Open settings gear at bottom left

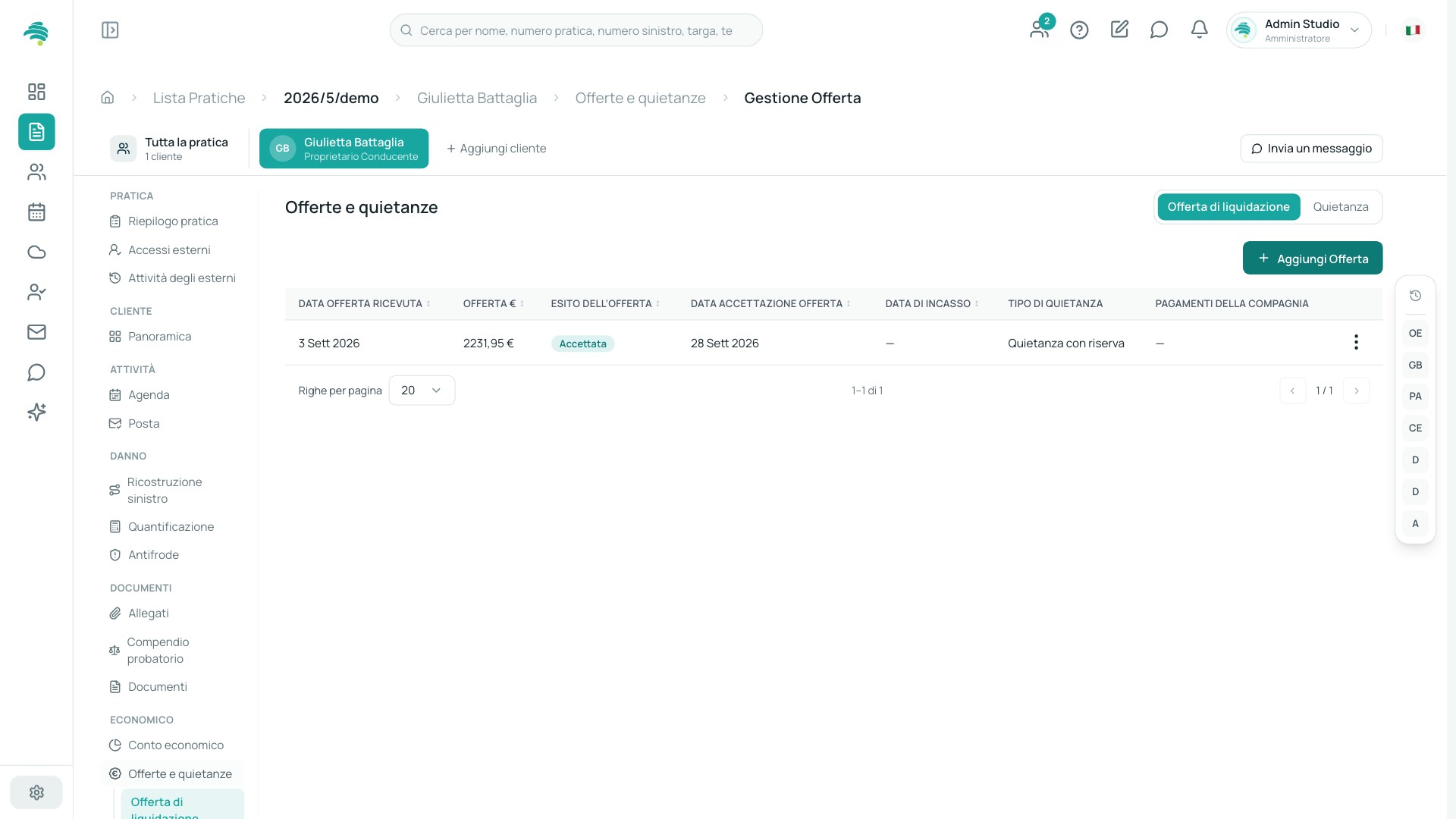(x=36, y=792)
